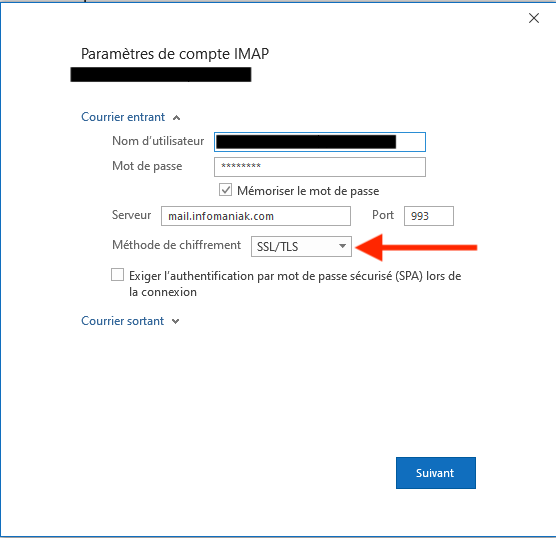Focus the Mot de passe field
Screen dimensions: 556x538
(320, 167)
